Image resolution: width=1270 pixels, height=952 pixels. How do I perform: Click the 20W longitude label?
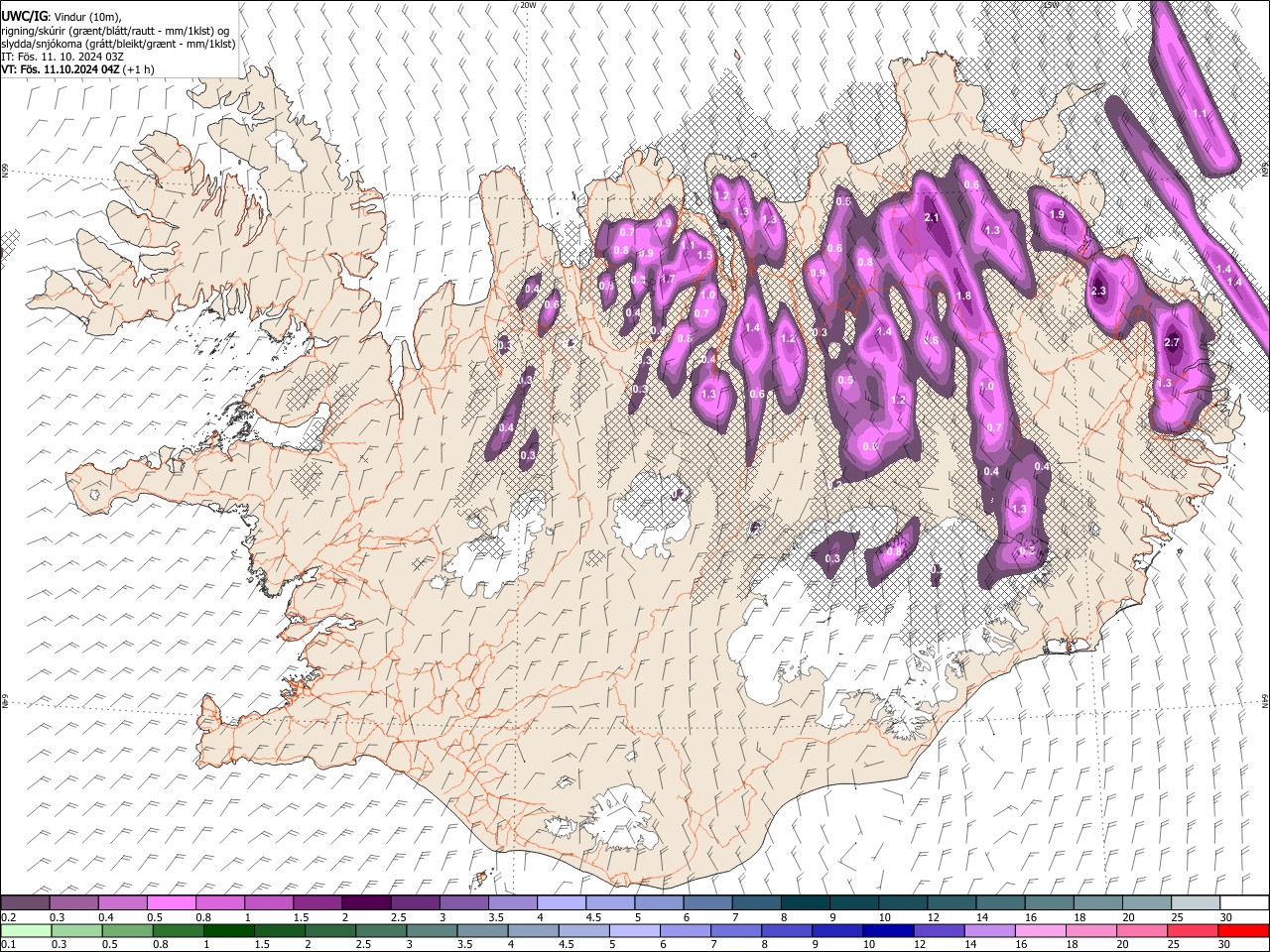point(528,5)
